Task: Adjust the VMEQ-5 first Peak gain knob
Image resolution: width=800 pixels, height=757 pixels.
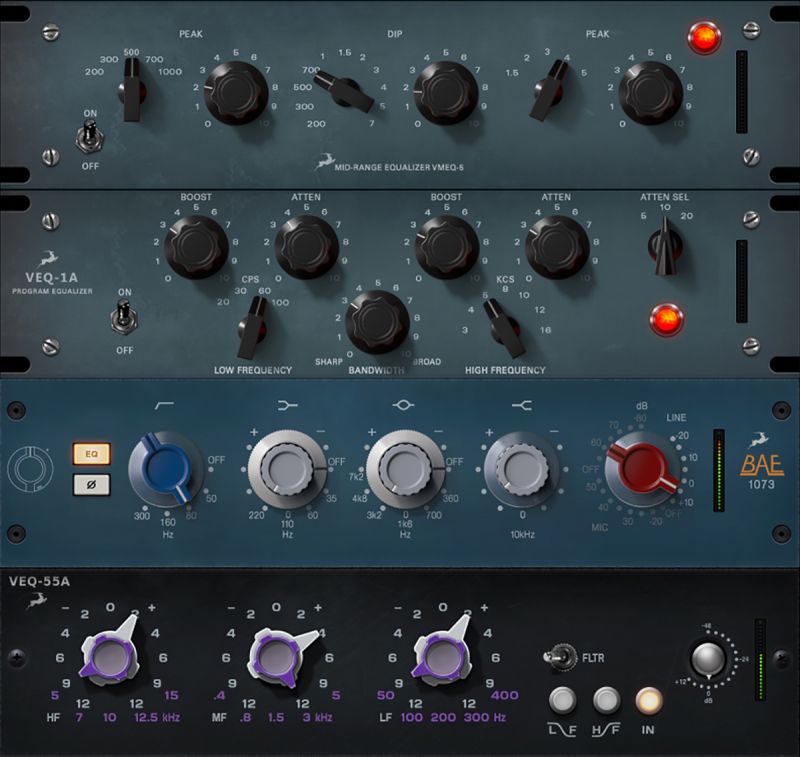Action: click(x=236, y=93)
